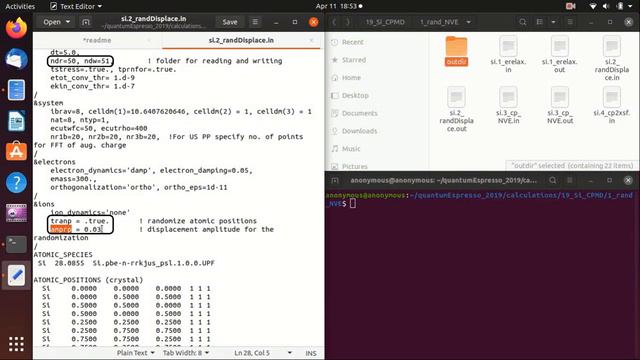Screen dimensions: 640x360
Task: Open view options dropdown in Files
Action: pos(553,22)
